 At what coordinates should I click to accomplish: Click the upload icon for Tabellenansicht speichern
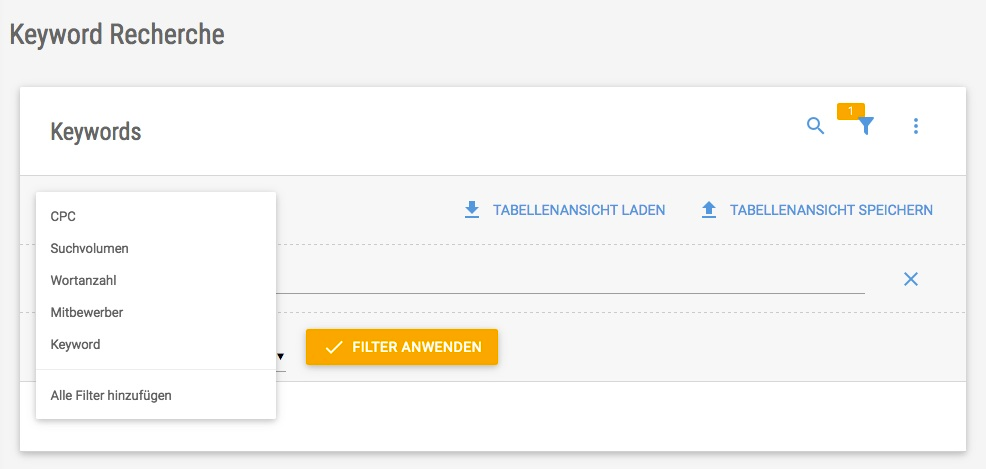(709, 210)
